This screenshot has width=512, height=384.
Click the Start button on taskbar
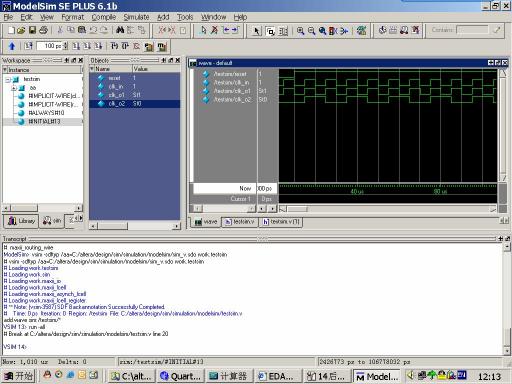19,376
